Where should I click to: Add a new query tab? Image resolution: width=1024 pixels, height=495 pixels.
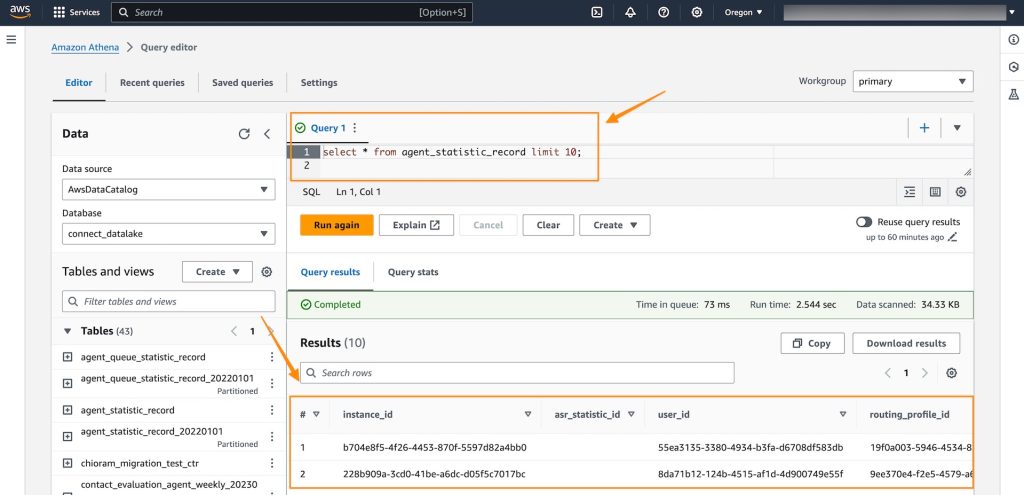[x=924, y=128]
